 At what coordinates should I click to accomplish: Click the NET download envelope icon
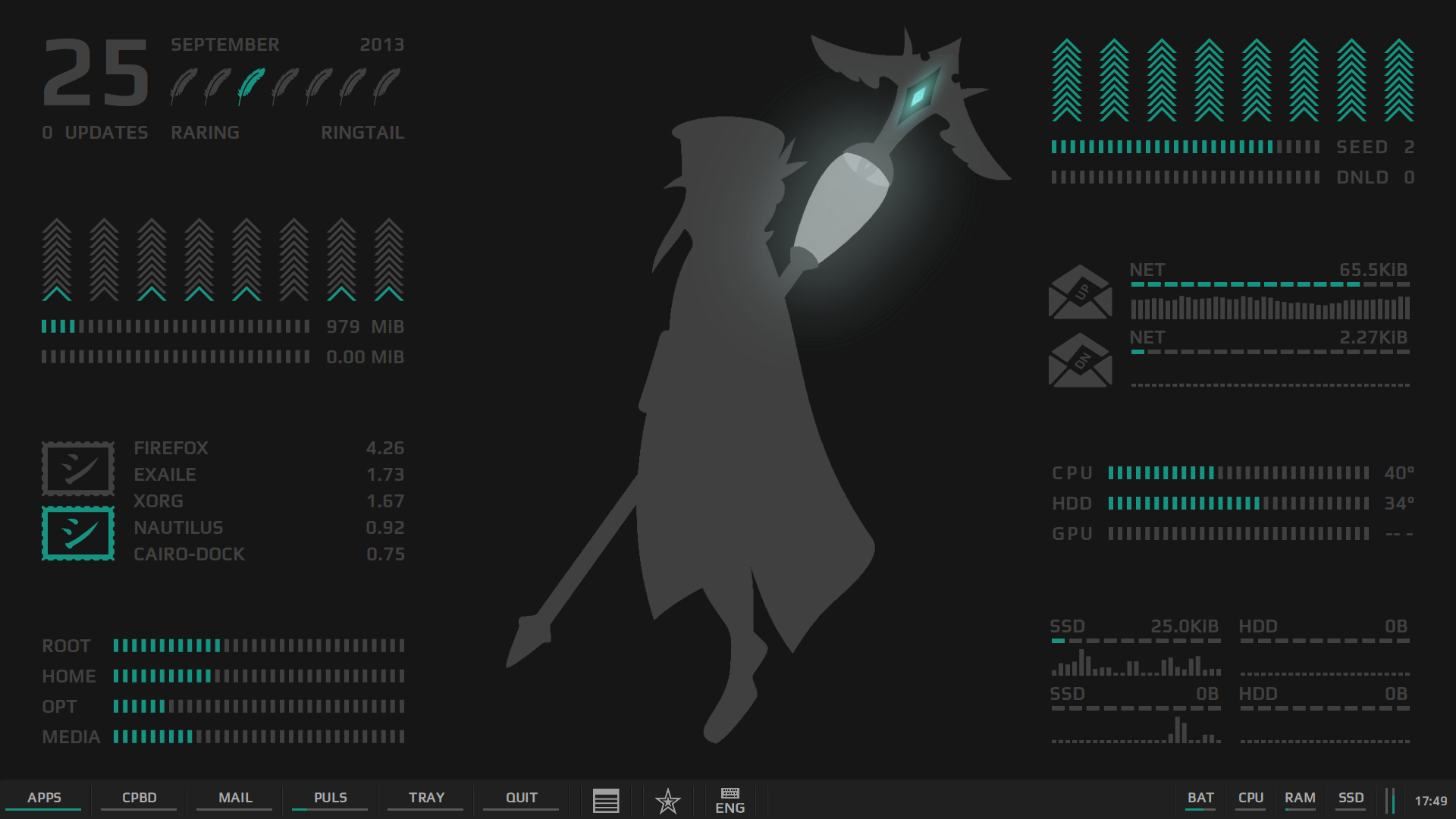1080,360
